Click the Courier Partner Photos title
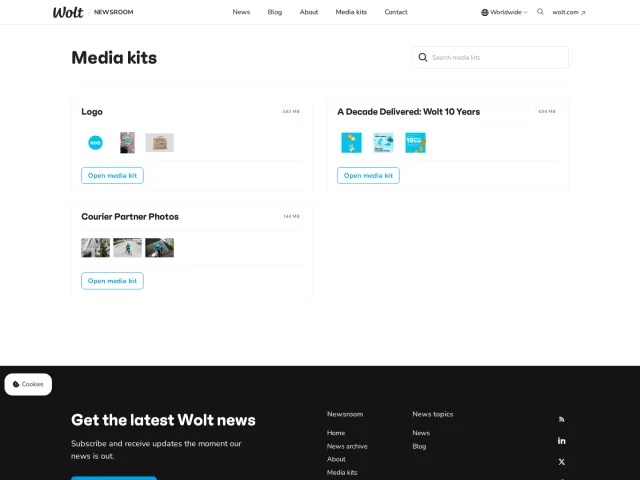This screenshot has width=640, height=480. point(130,217)
